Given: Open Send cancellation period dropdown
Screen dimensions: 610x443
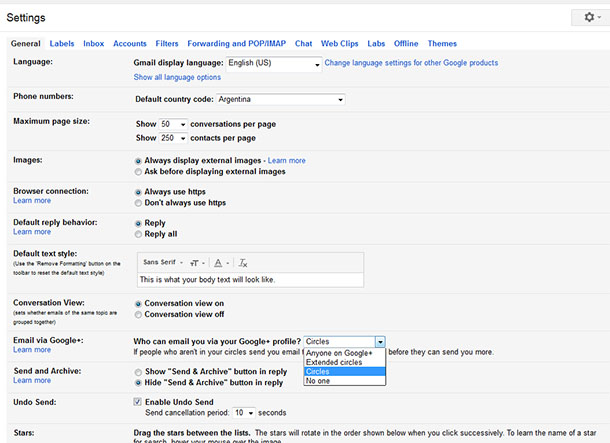Looking at the screenshot, I should click(x=244, y=413).
